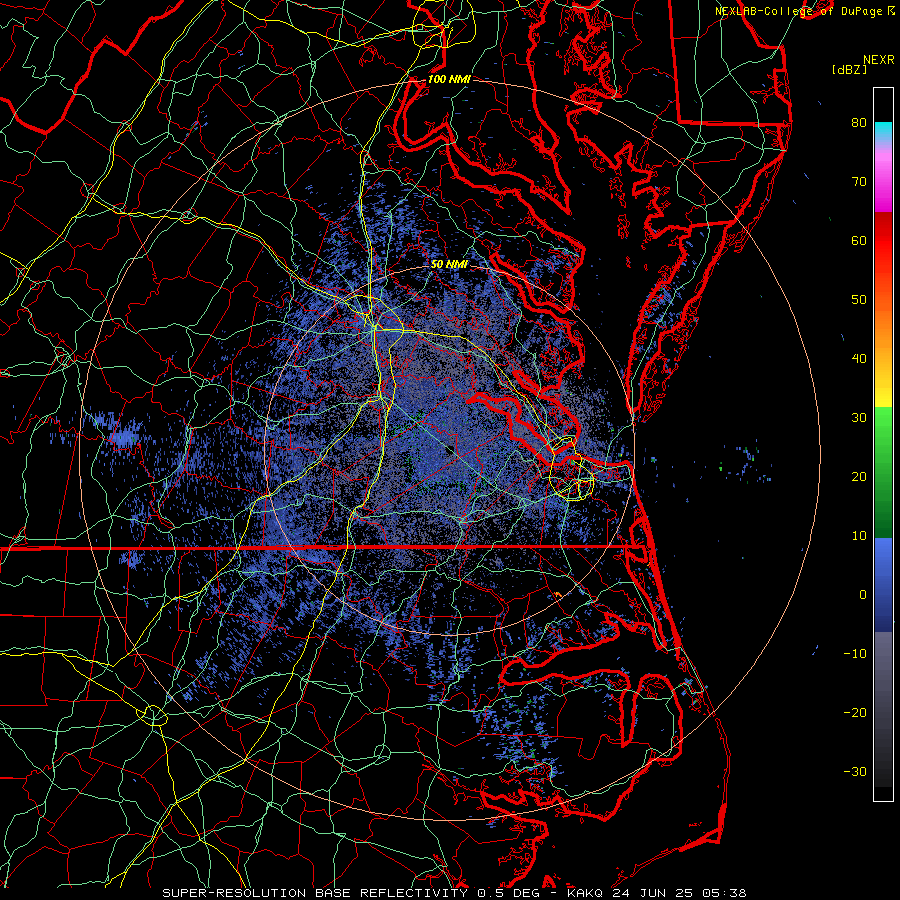Click the SUPER-RESOLUTION BASE REFLECTIVITY caption
The width and height of the screenshot is (900, 900).
pyautogui.click(x=315, y=893)
